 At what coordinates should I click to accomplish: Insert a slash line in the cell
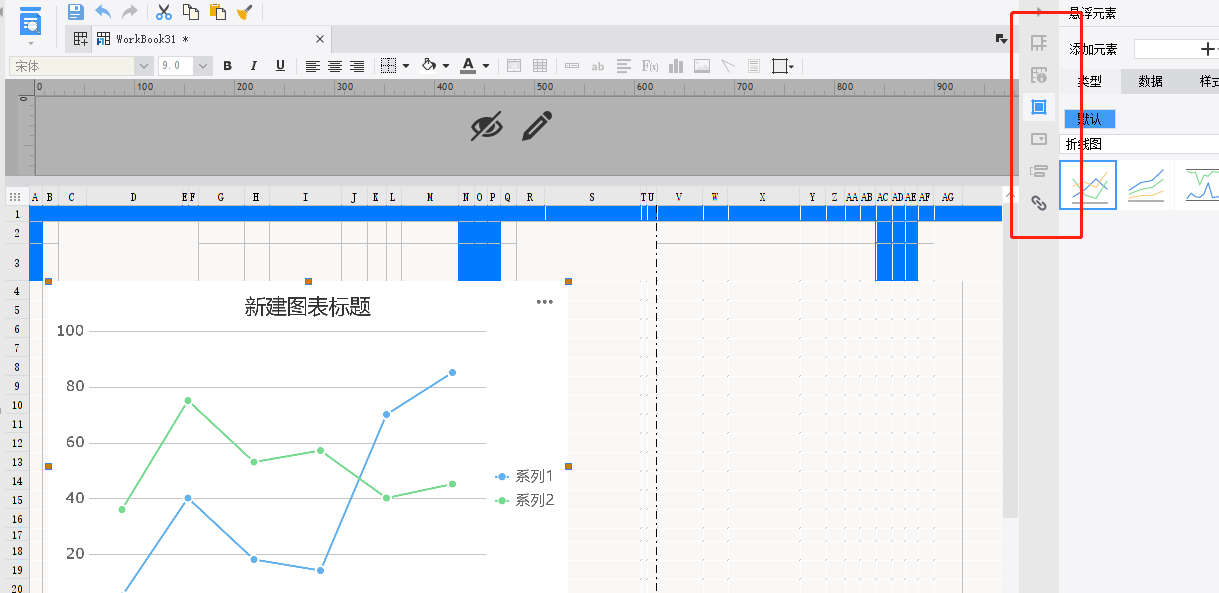pos(728,66)
